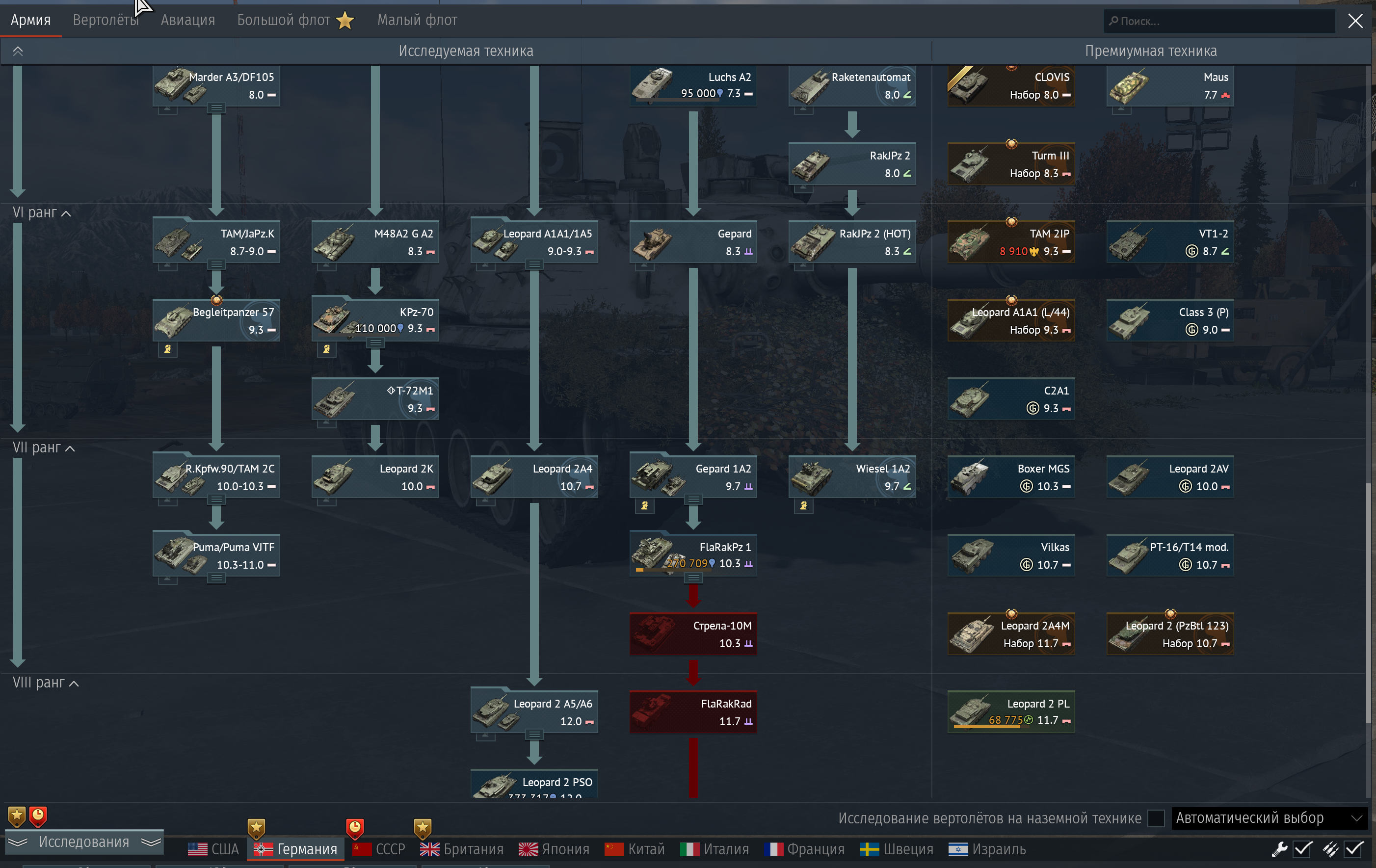Select the locked Стрела-10M vehicle card

693,634
